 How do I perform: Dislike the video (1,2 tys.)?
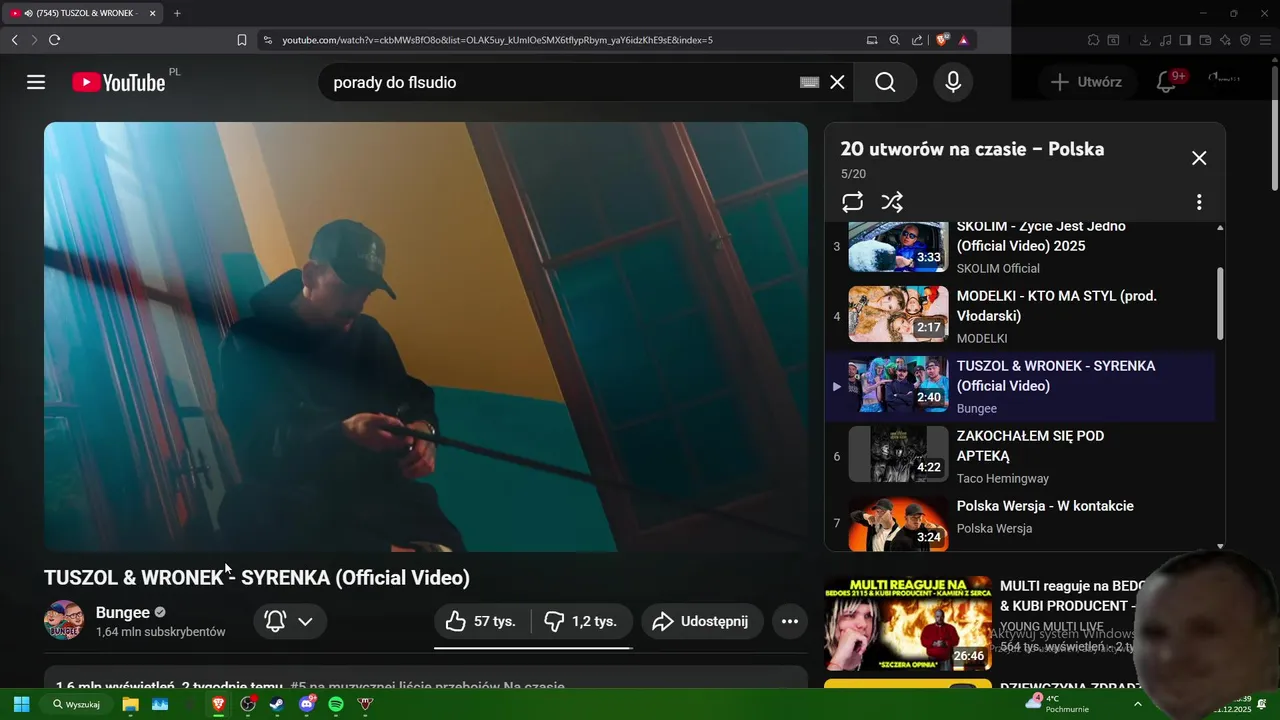click(581, 621)
